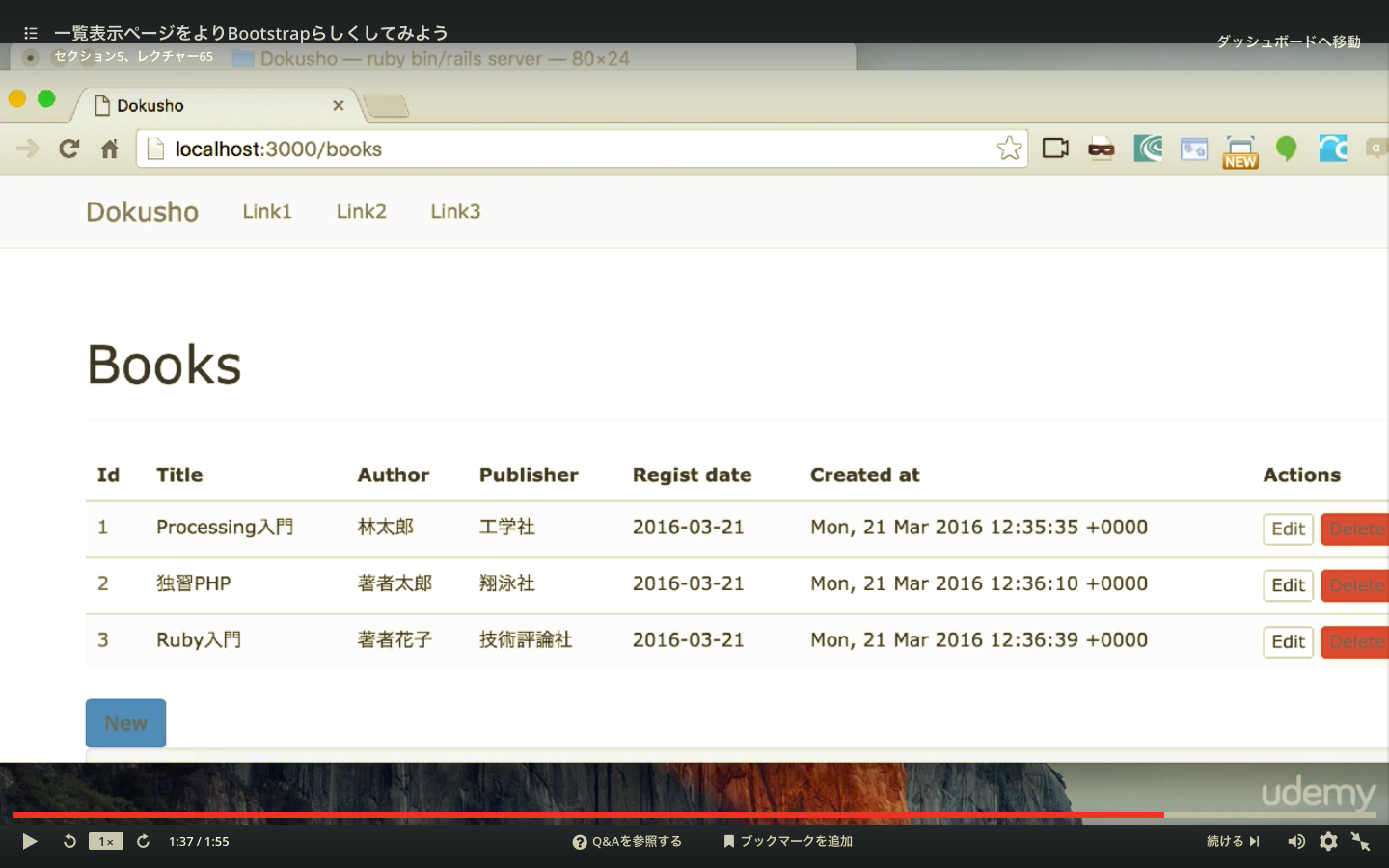Open the video quality settings gear menu
Screen dimensions: 1389x868
pyautogui.click(x=1329, y=841)
